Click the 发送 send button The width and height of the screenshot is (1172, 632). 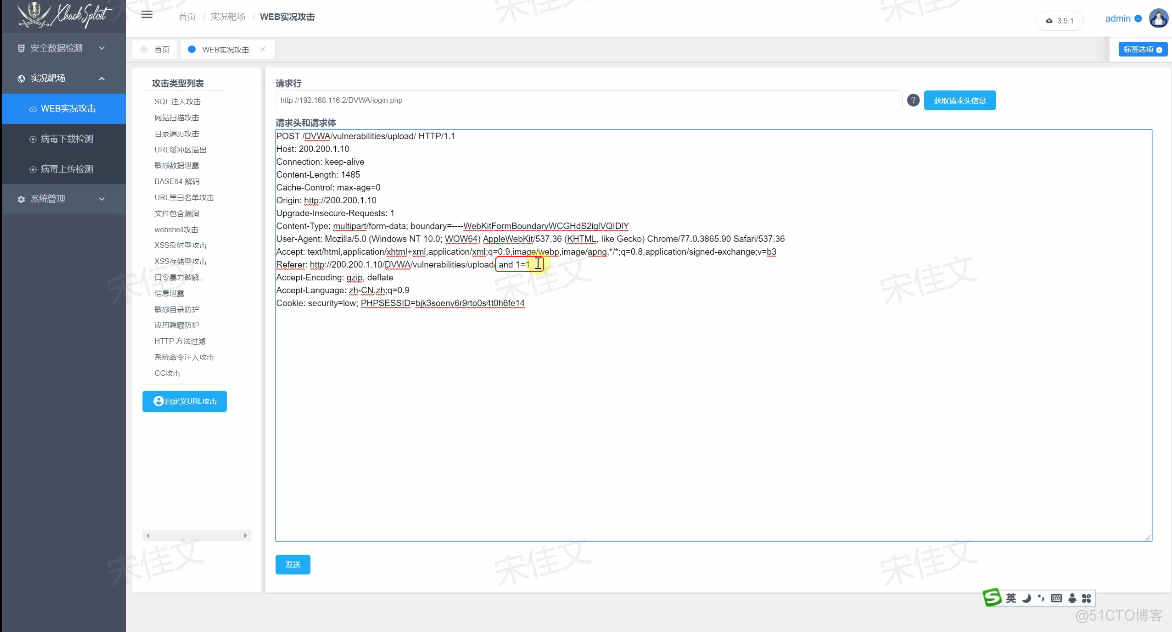[292, 565]
